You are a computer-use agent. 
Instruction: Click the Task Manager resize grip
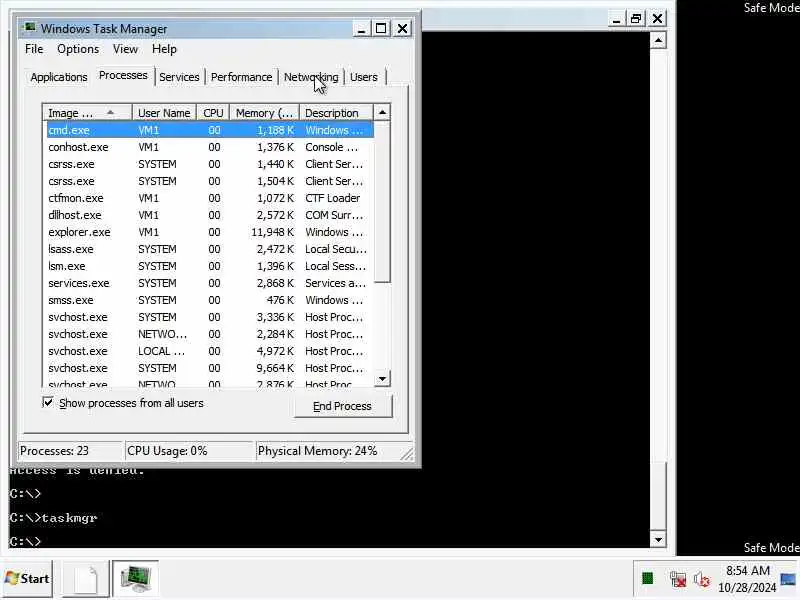[407, 454]
